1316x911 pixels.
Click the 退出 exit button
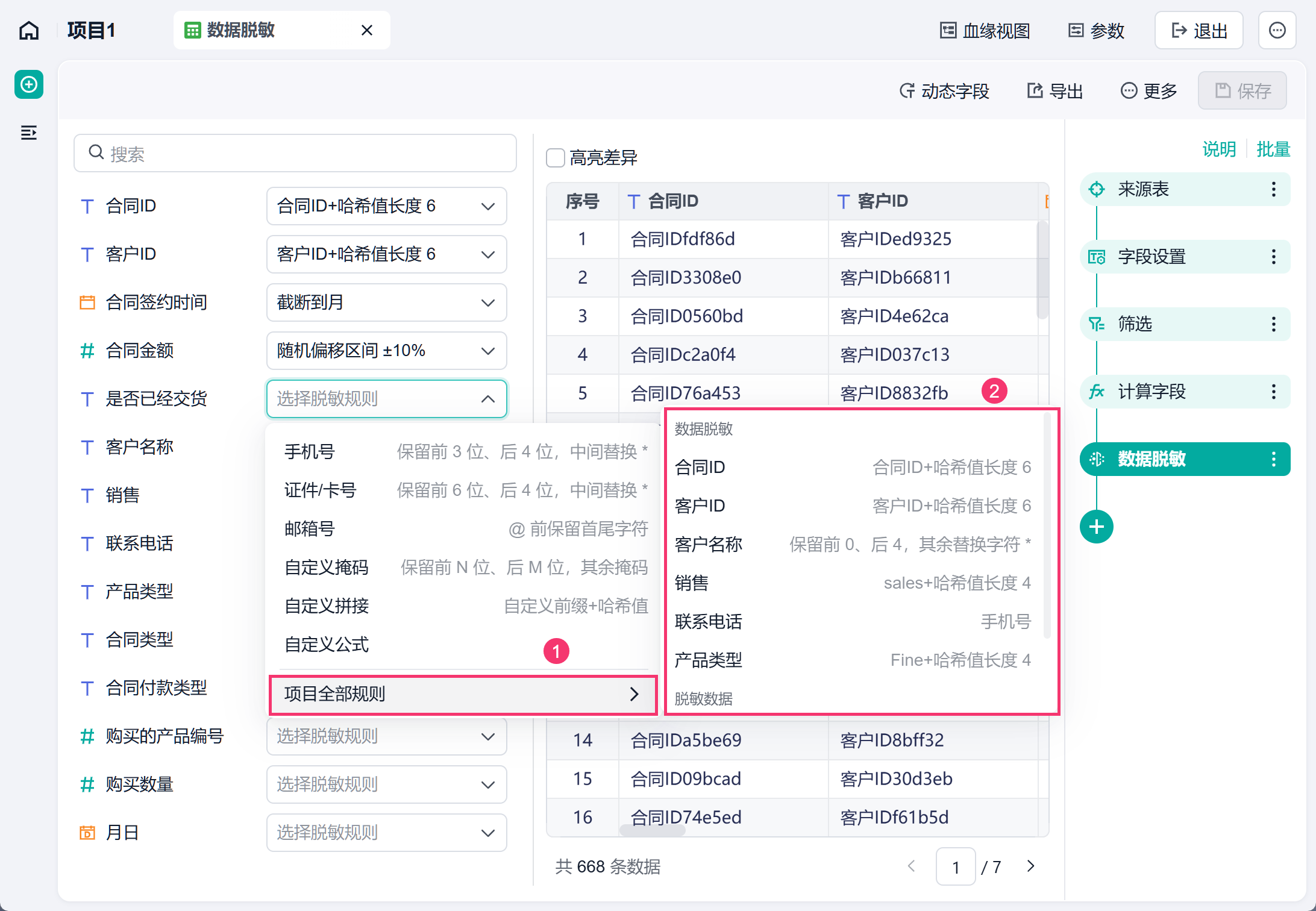pos(1198,30)
